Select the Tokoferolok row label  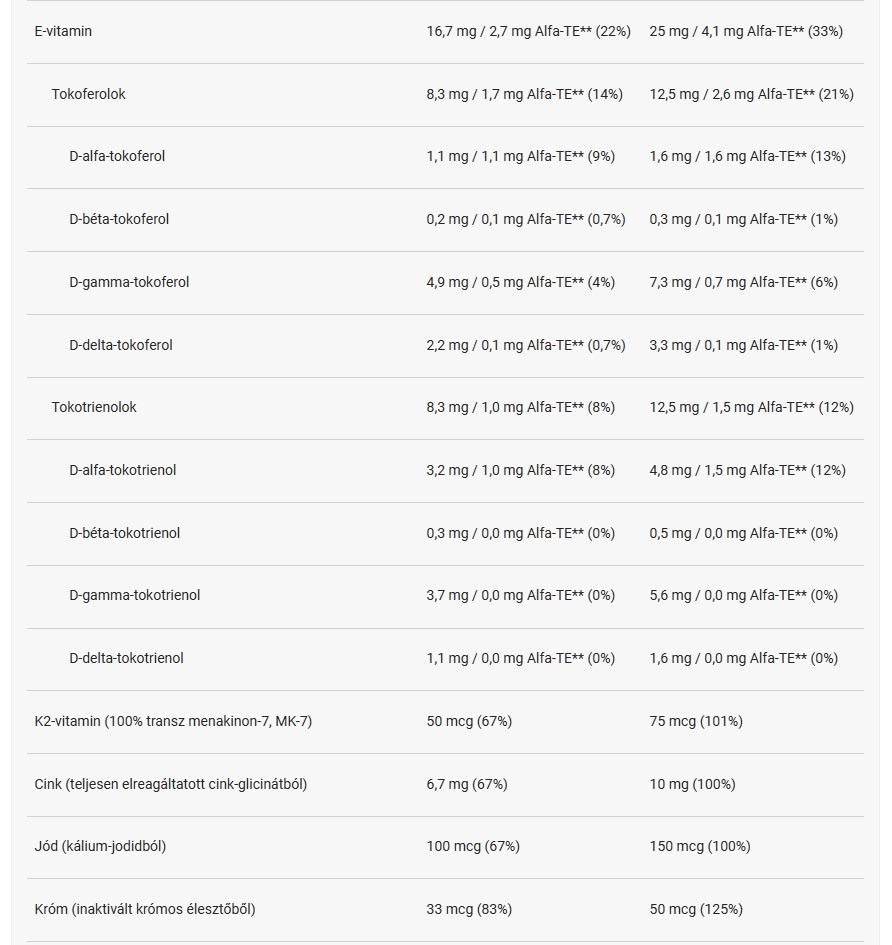pyautogui.click(x=89, y=94)
